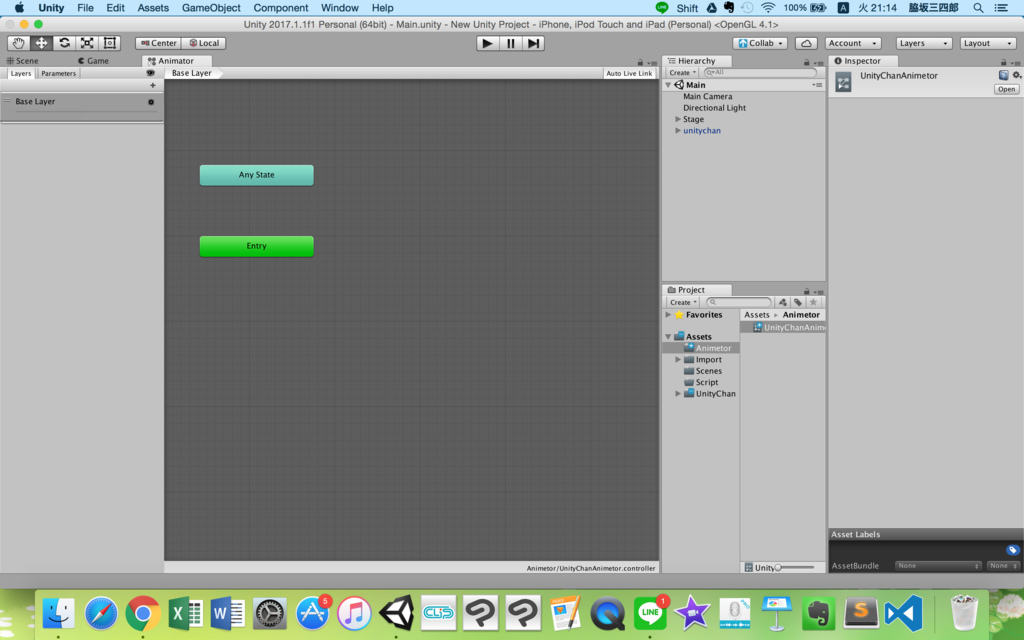The image size is (1024, 640).
Task: Open the Main scene context menu icon
Action: 817,85
